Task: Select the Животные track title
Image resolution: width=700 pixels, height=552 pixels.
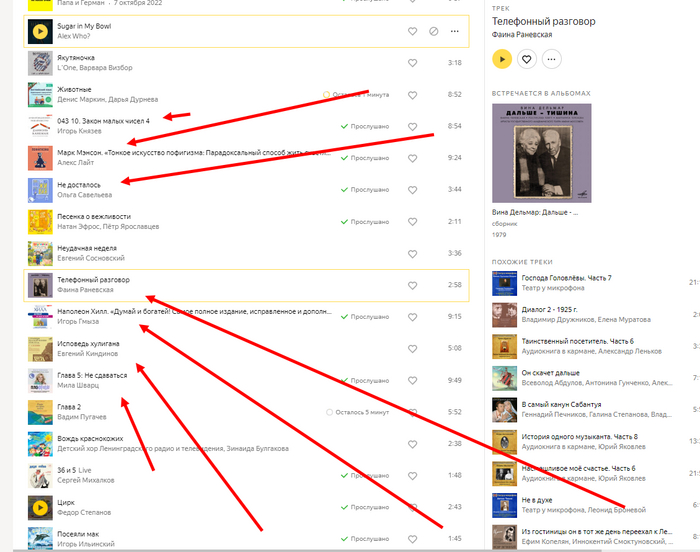Action: 74,89
